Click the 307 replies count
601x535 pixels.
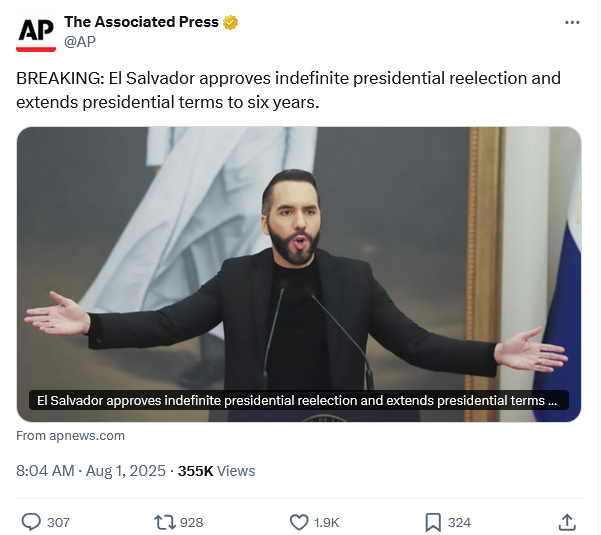58,522
